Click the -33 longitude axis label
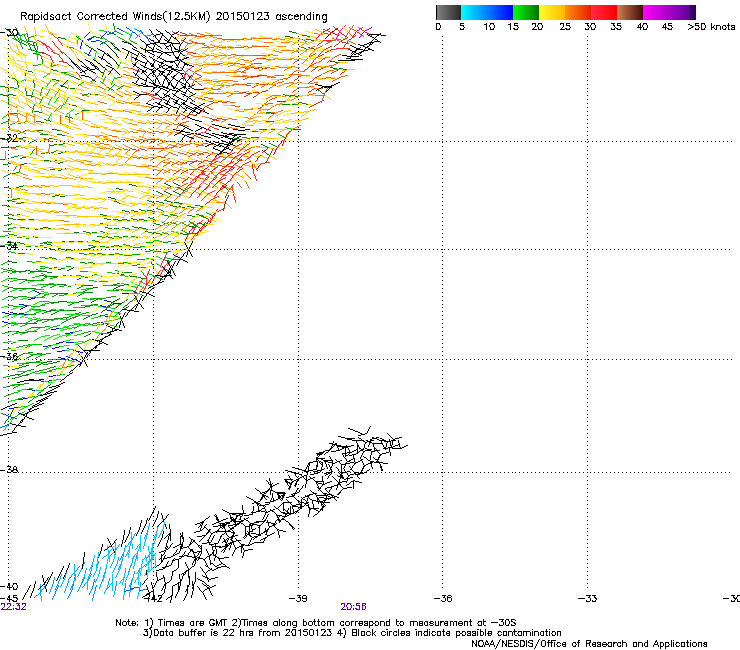 point(588,599)
